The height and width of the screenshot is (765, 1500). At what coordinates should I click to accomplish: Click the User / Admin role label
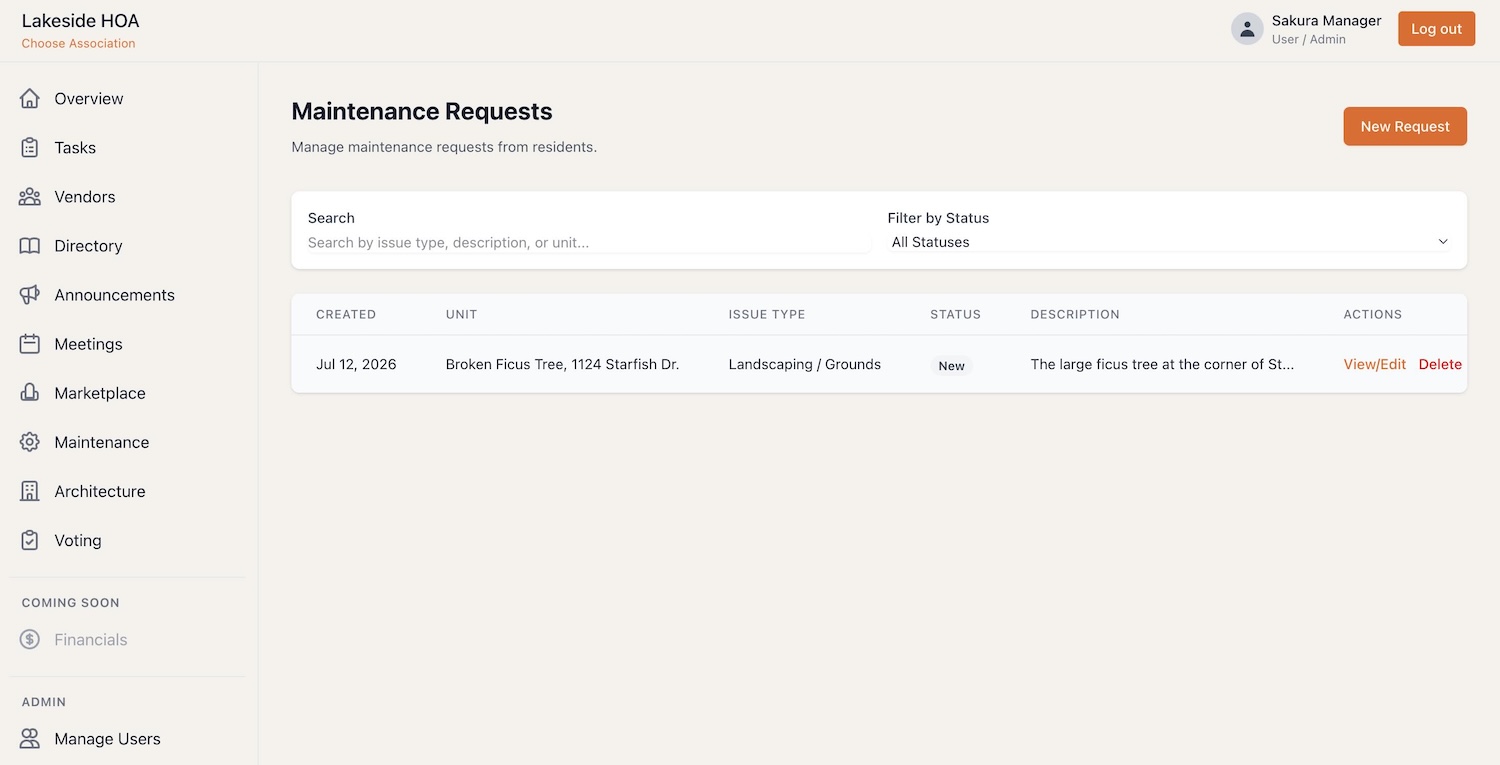(x=1308, y=39)
